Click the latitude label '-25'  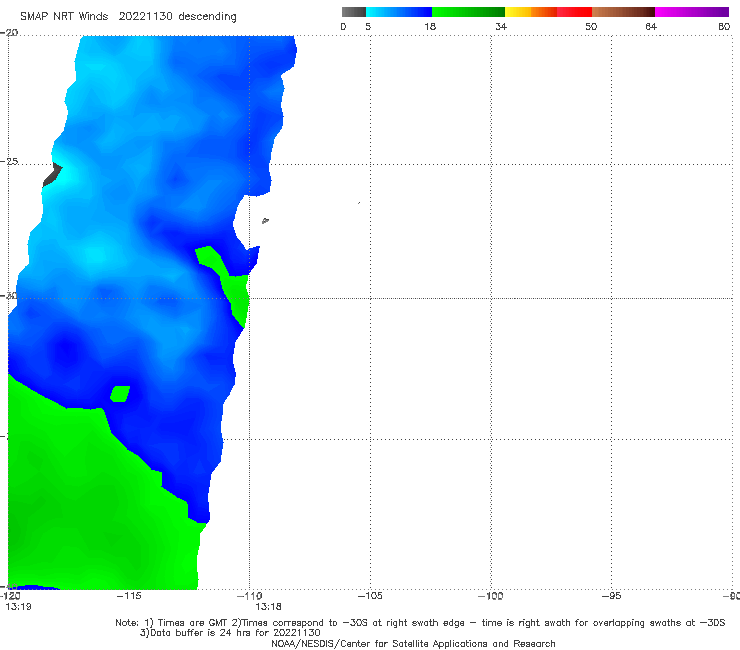pyautogui.click(x=9, y=161)
